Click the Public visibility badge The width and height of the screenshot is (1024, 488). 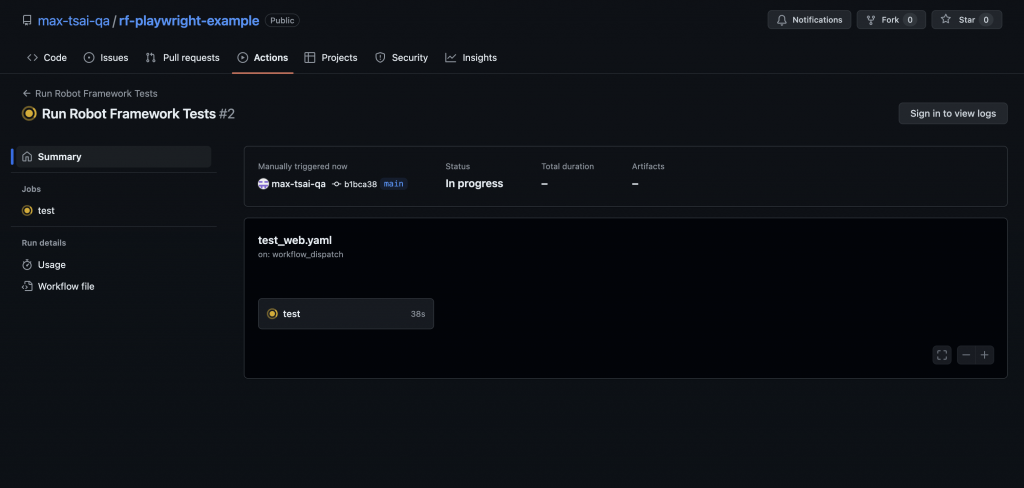[x=282, y=20]
